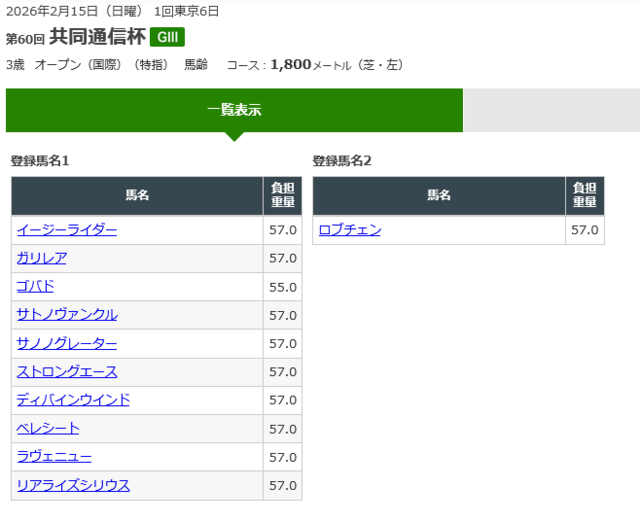
Task: View details for サトノヴァンクル
Action: pyautogui.click(x=67, y=315)
